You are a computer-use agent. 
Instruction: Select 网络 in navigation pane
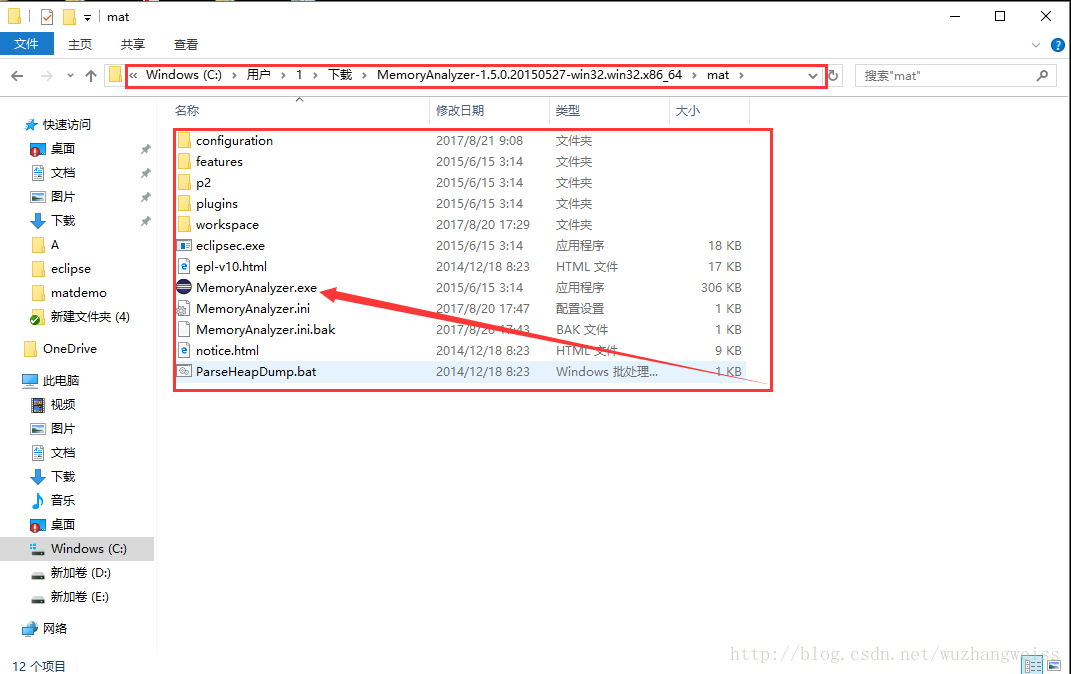point(55,629)
